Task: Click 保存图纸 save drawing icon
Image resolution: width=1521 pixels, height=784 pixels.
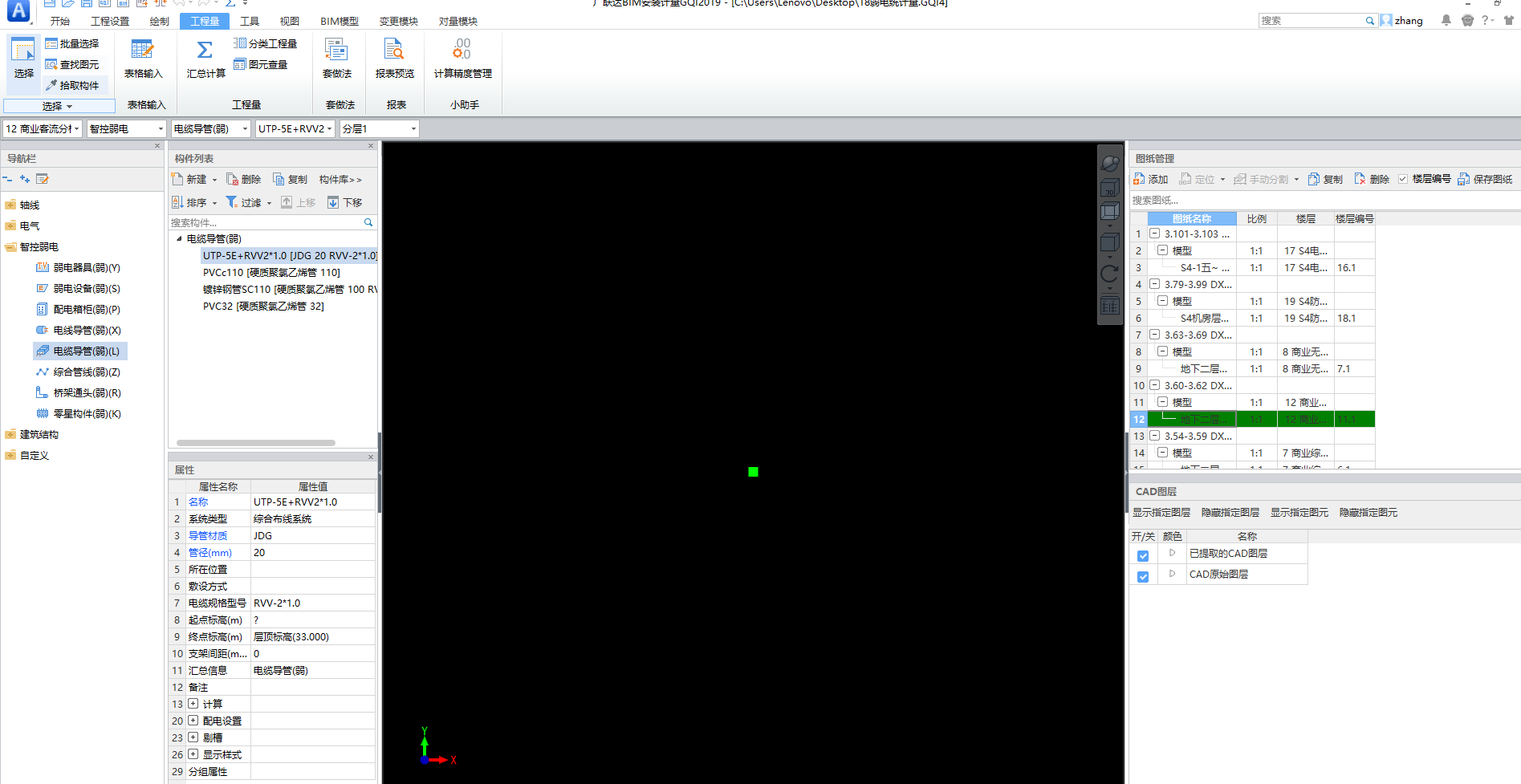Action: (1464, 179)
